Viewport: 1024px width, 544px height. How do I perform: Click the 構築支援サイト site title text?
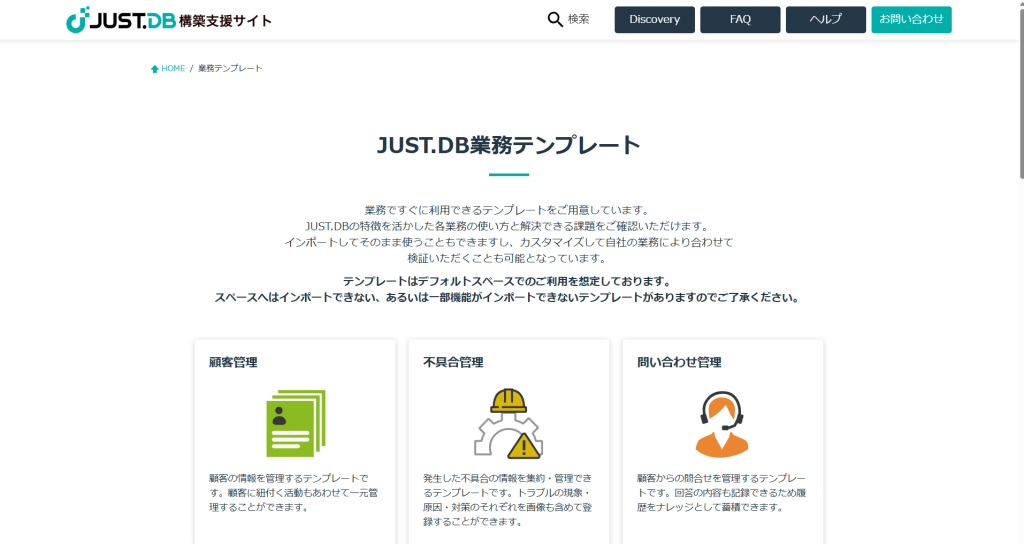225,21
